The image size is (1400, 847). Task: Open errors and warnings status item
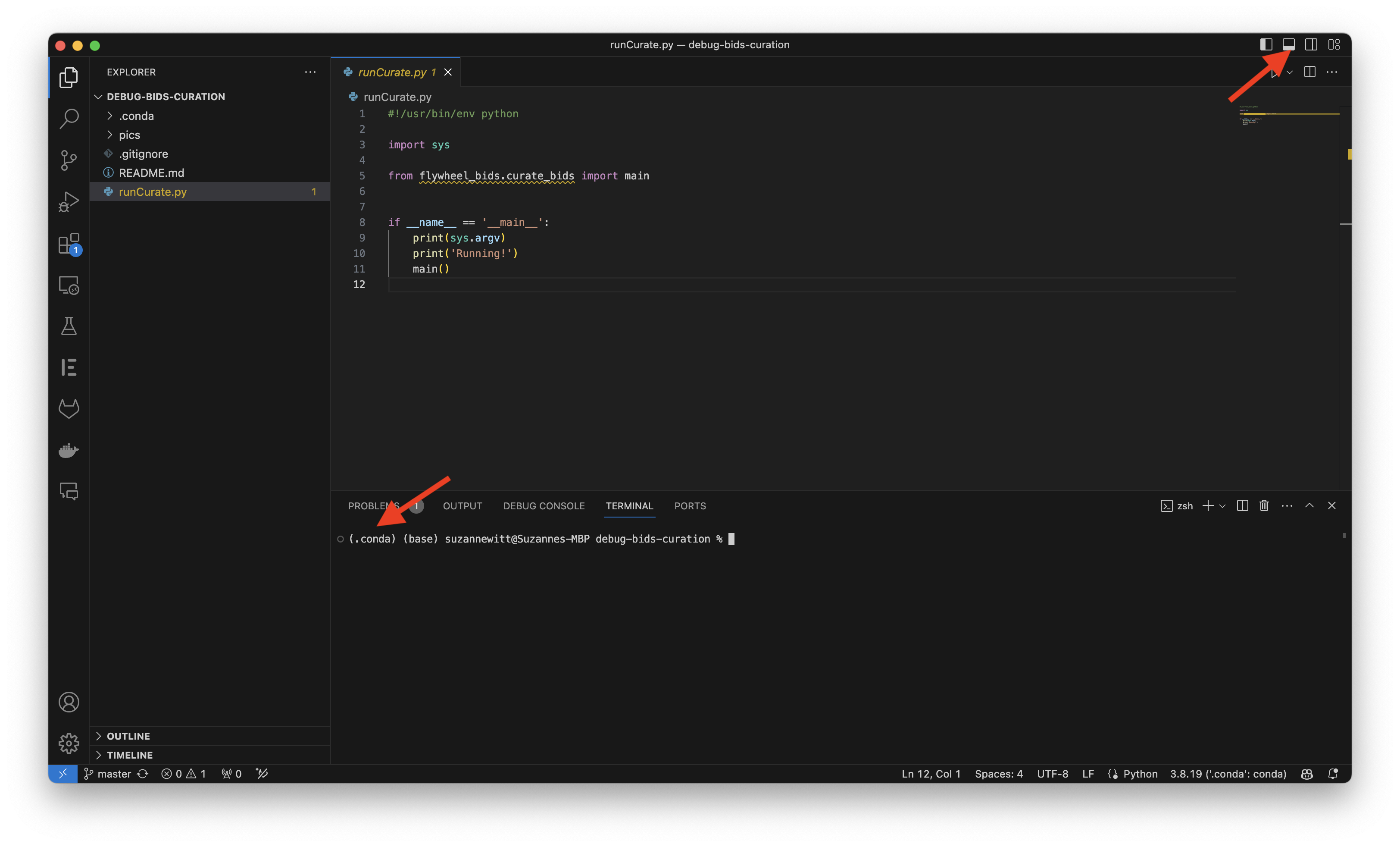point(184,773)
